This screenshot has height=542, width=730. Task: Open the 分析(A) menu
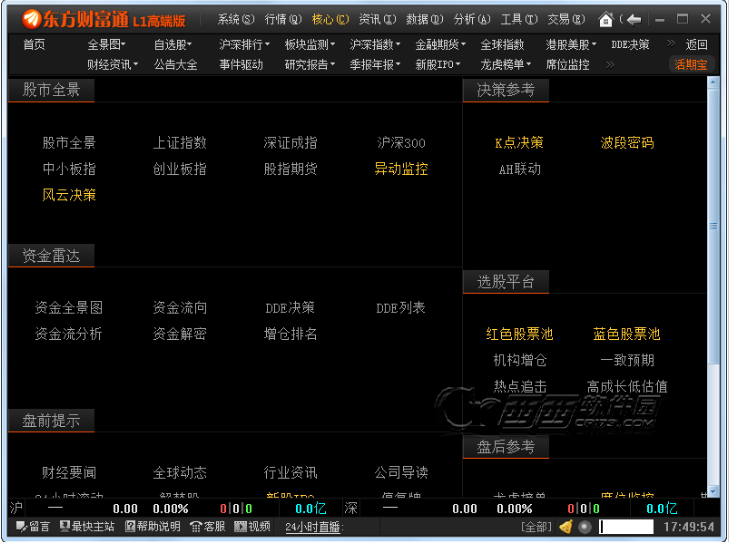(472, 20)
